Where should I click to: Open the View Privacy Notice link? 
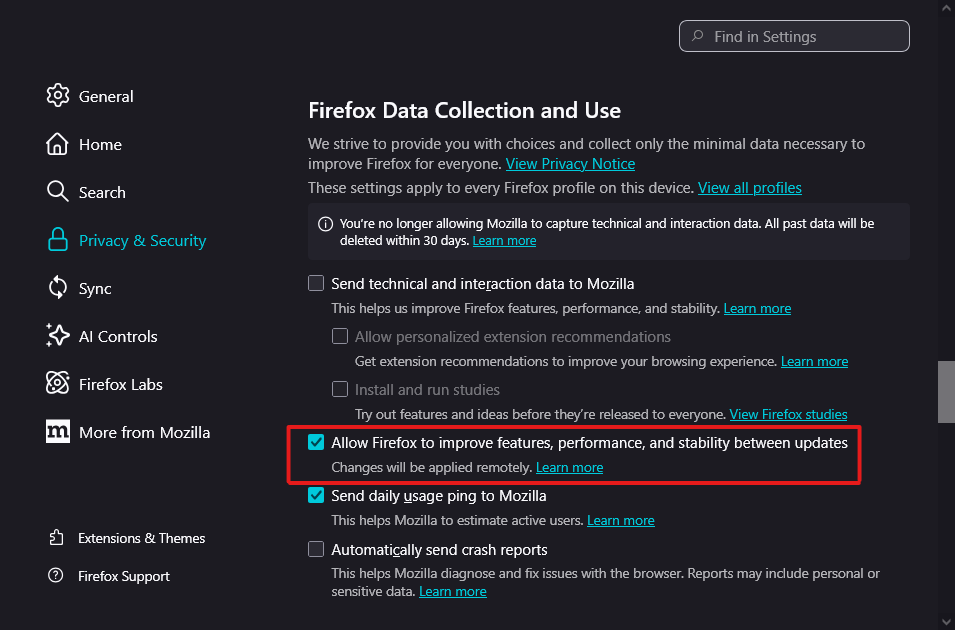[x=570, y=163]
